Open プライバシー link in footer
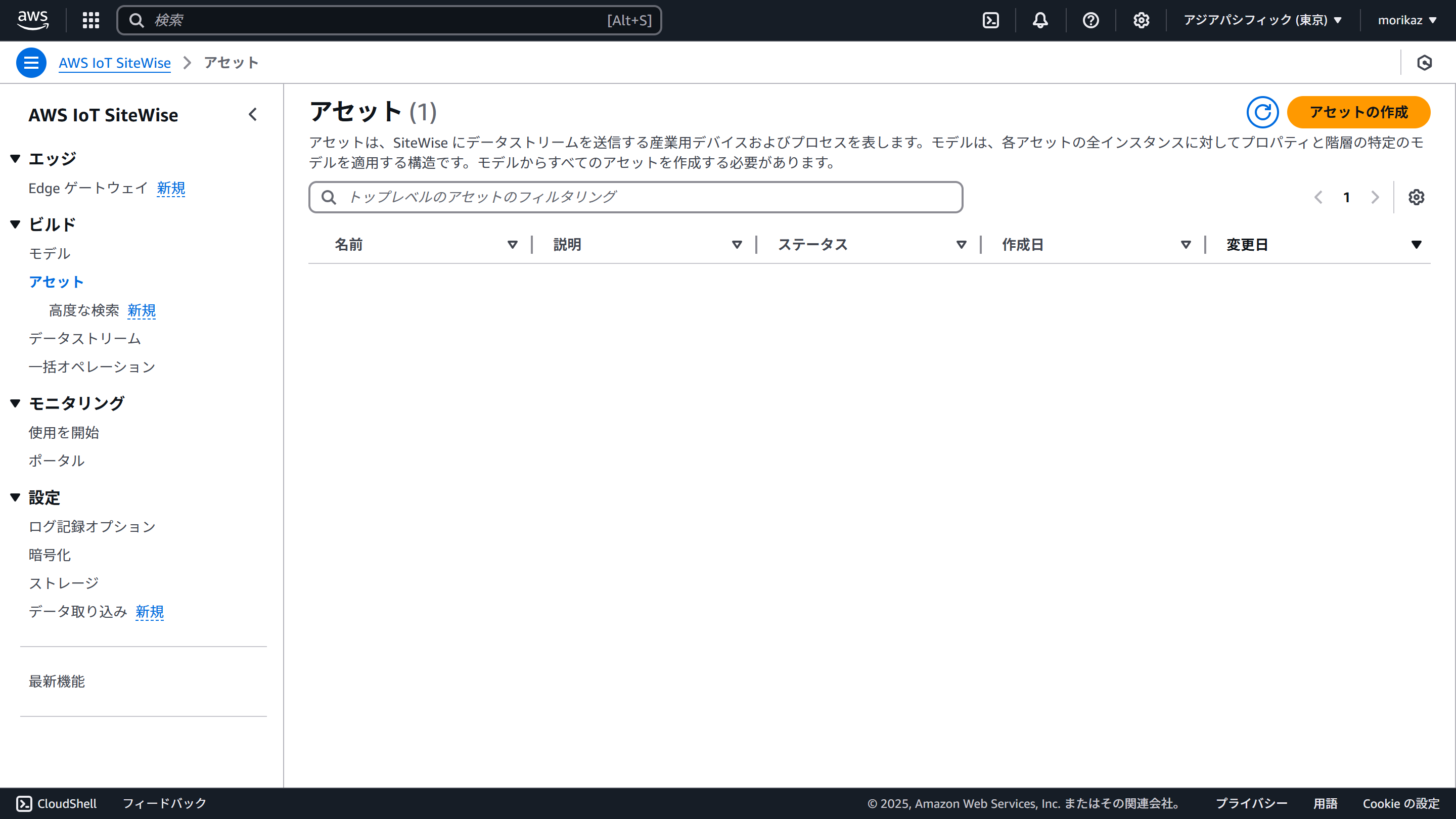The height and width of the screenshot is (819, 1456). pyautogui.click(x=1251, y=803)
